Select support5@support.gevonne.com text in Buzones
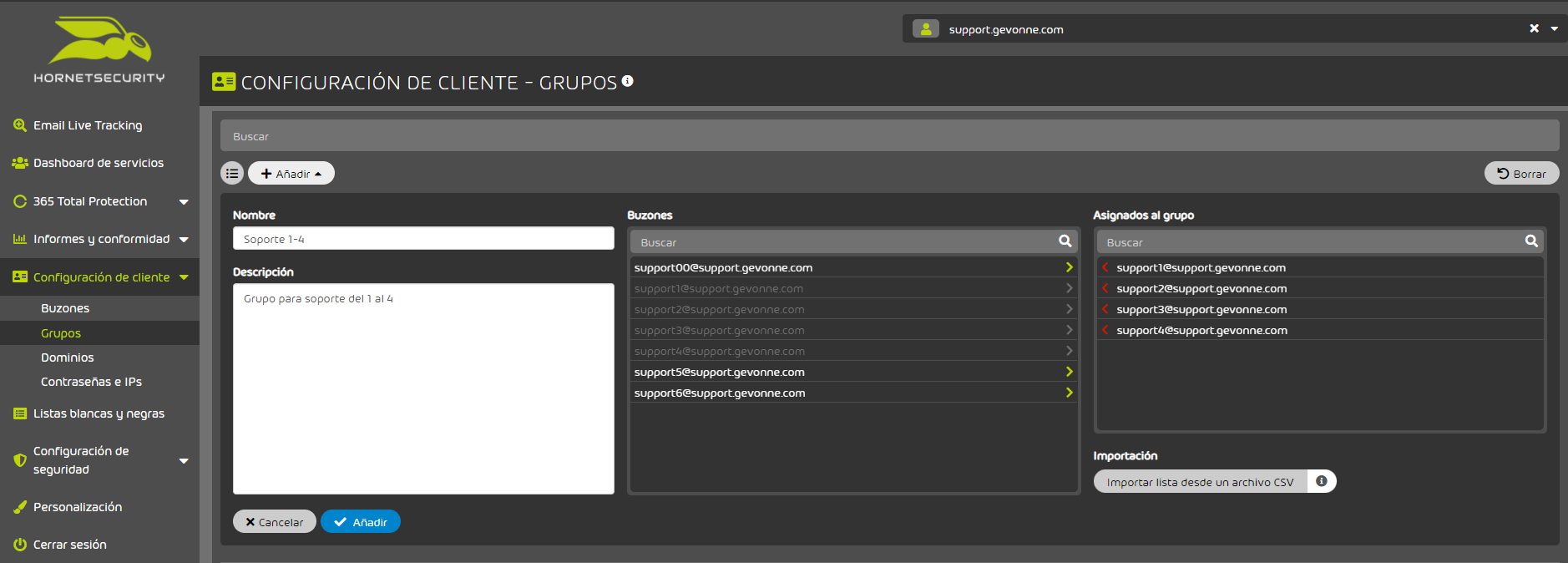Screen dimensions: 1568x563 click(x=719, y=372)
